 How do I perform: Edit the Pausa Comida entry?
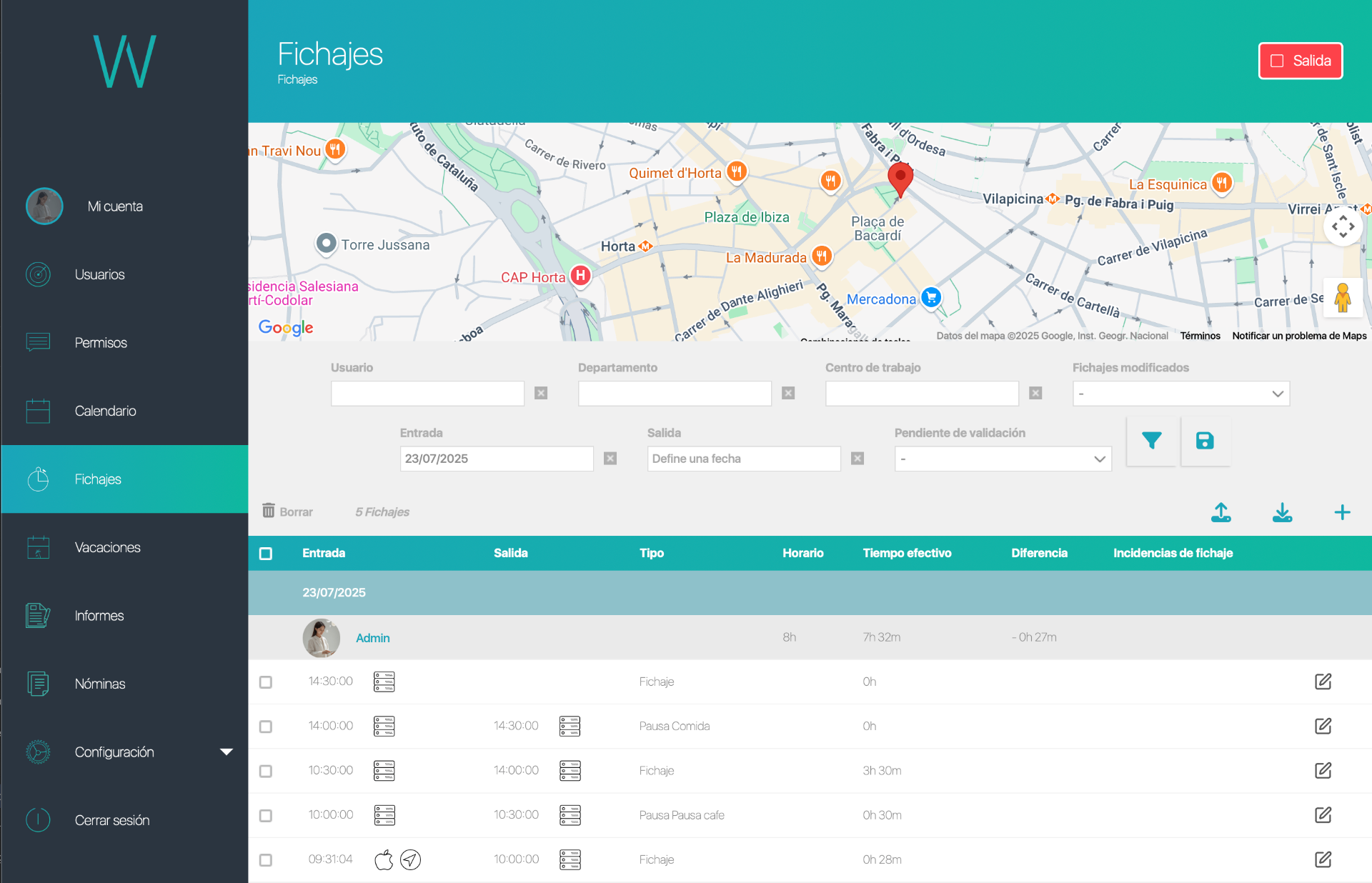[x=1323, y=726]
